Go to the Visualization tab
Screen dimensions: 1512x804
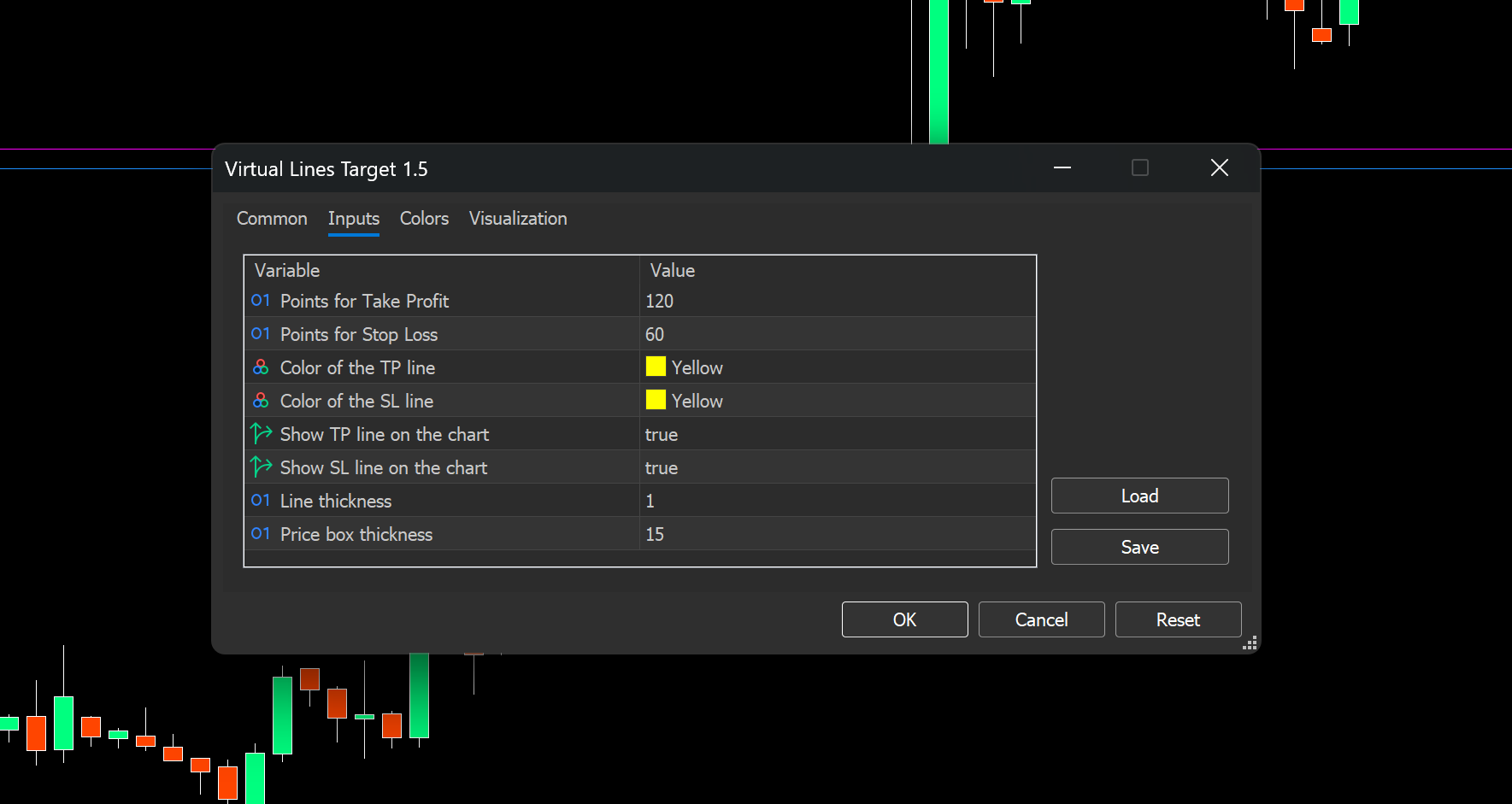[x=518, y=219]
